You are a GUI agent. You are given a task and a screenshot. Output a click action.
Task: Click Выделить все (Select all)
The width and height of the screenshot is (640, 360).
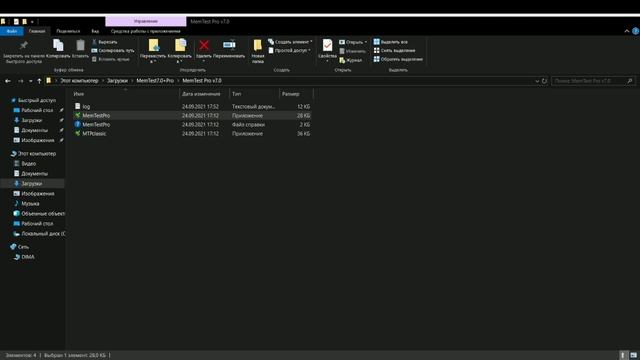tap(391, 42)
